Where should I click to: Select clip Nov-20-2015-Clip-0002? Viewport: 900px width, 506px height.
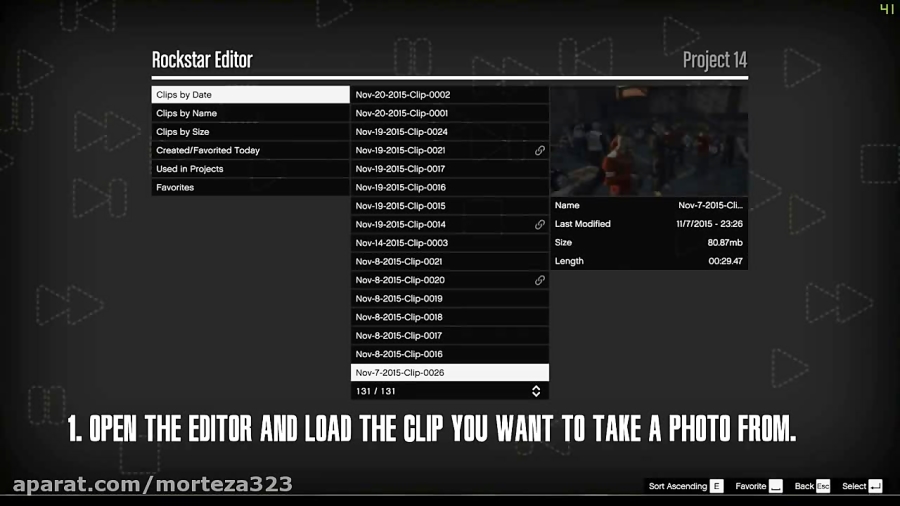pos(449,95)
